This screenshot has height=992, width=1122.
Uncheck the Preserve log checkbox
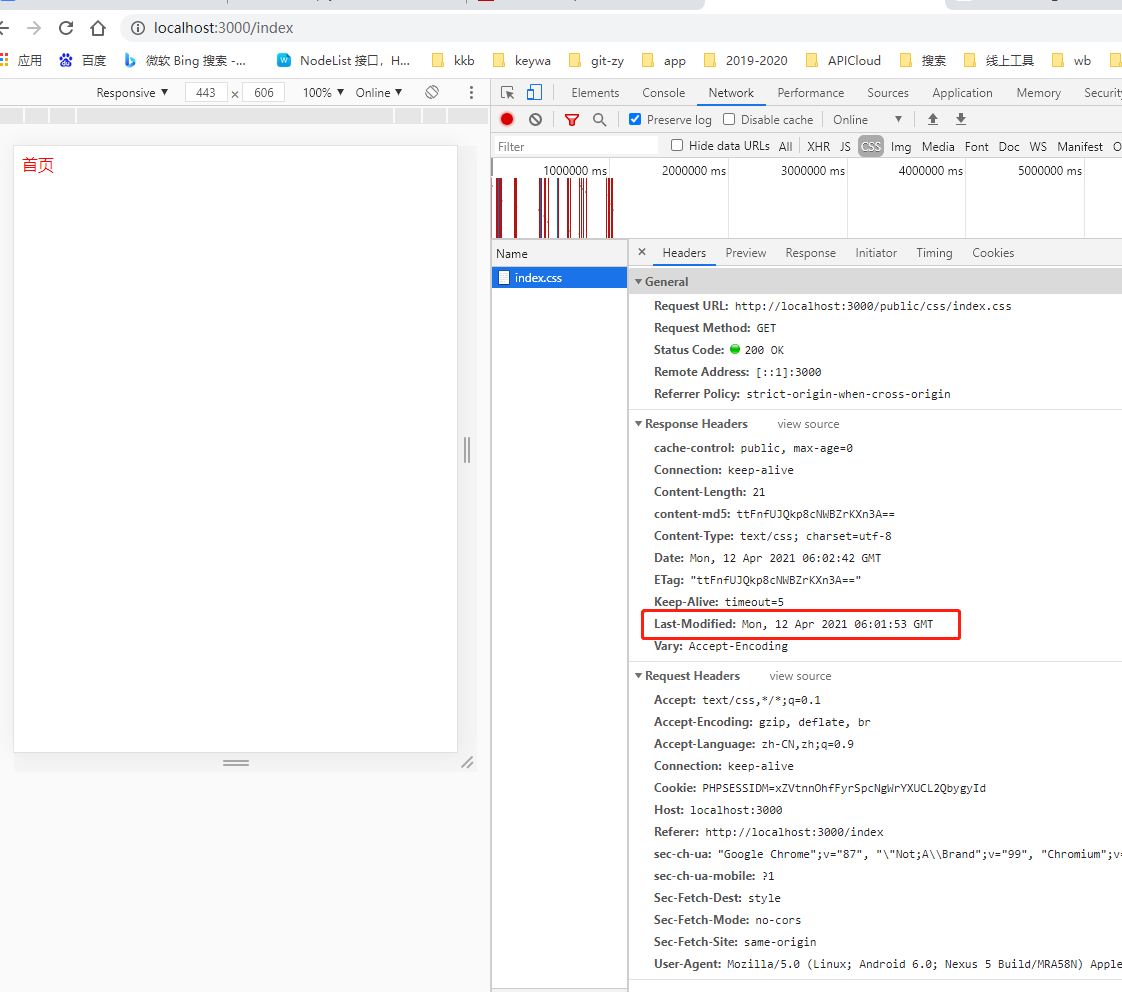coord(635,120)
